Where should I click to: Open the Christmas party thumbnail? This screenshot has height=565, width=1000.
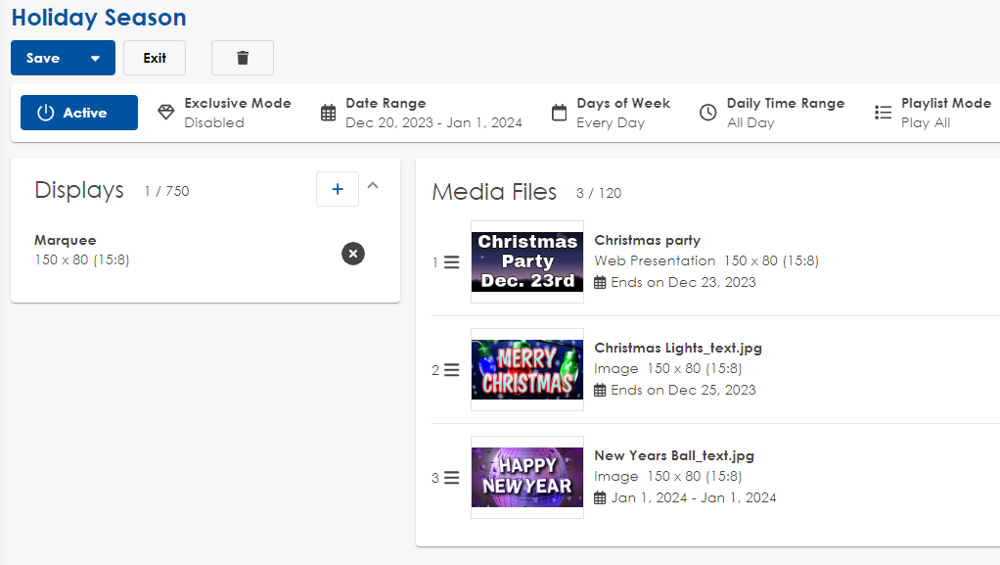point(527,262)
